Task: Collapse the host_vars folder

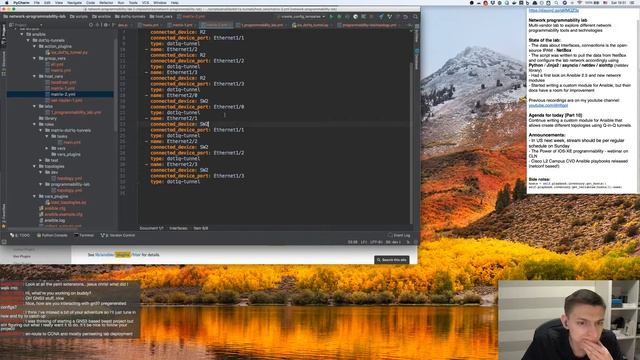Action: 34,76
